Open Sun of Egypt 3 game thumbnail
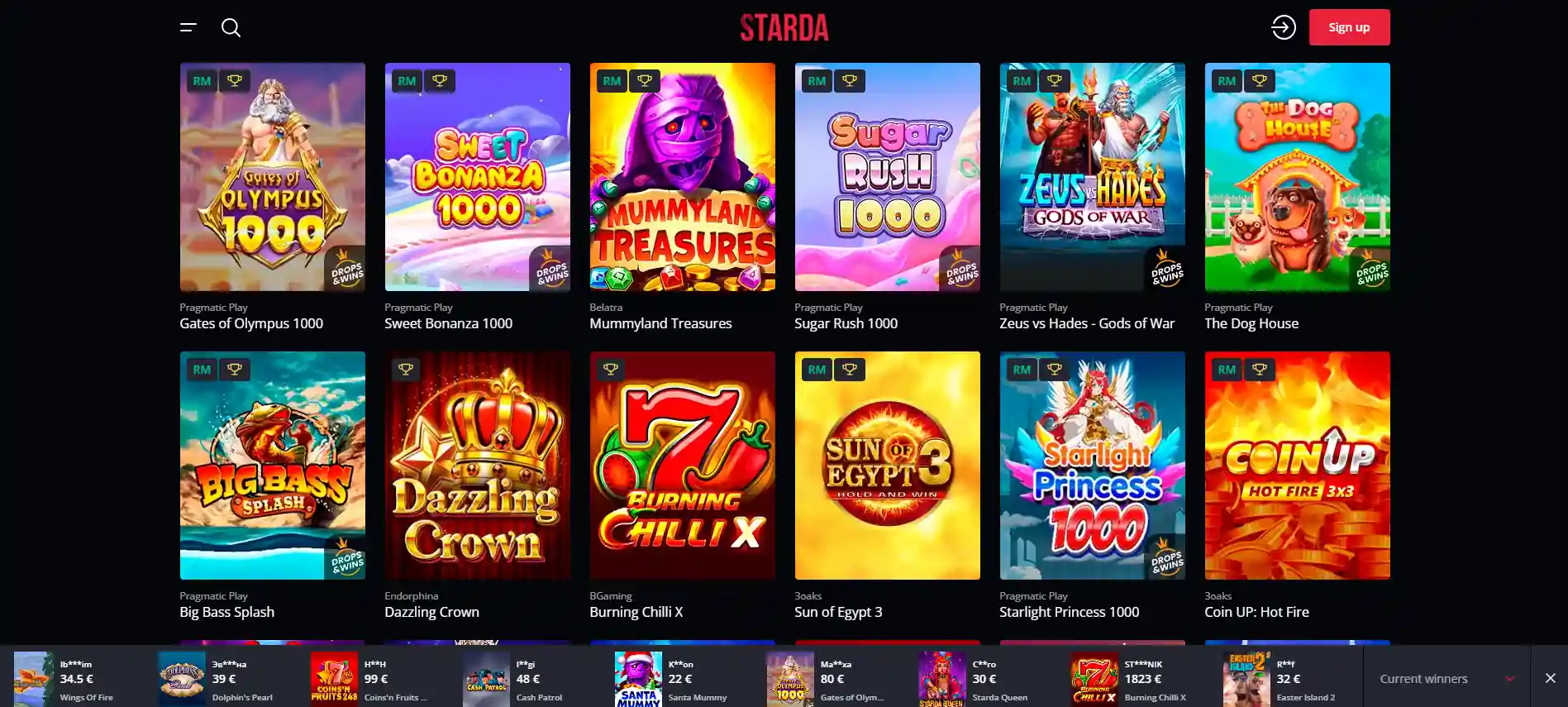Screen dimensions: 1568x707 [x=887, y=466]
